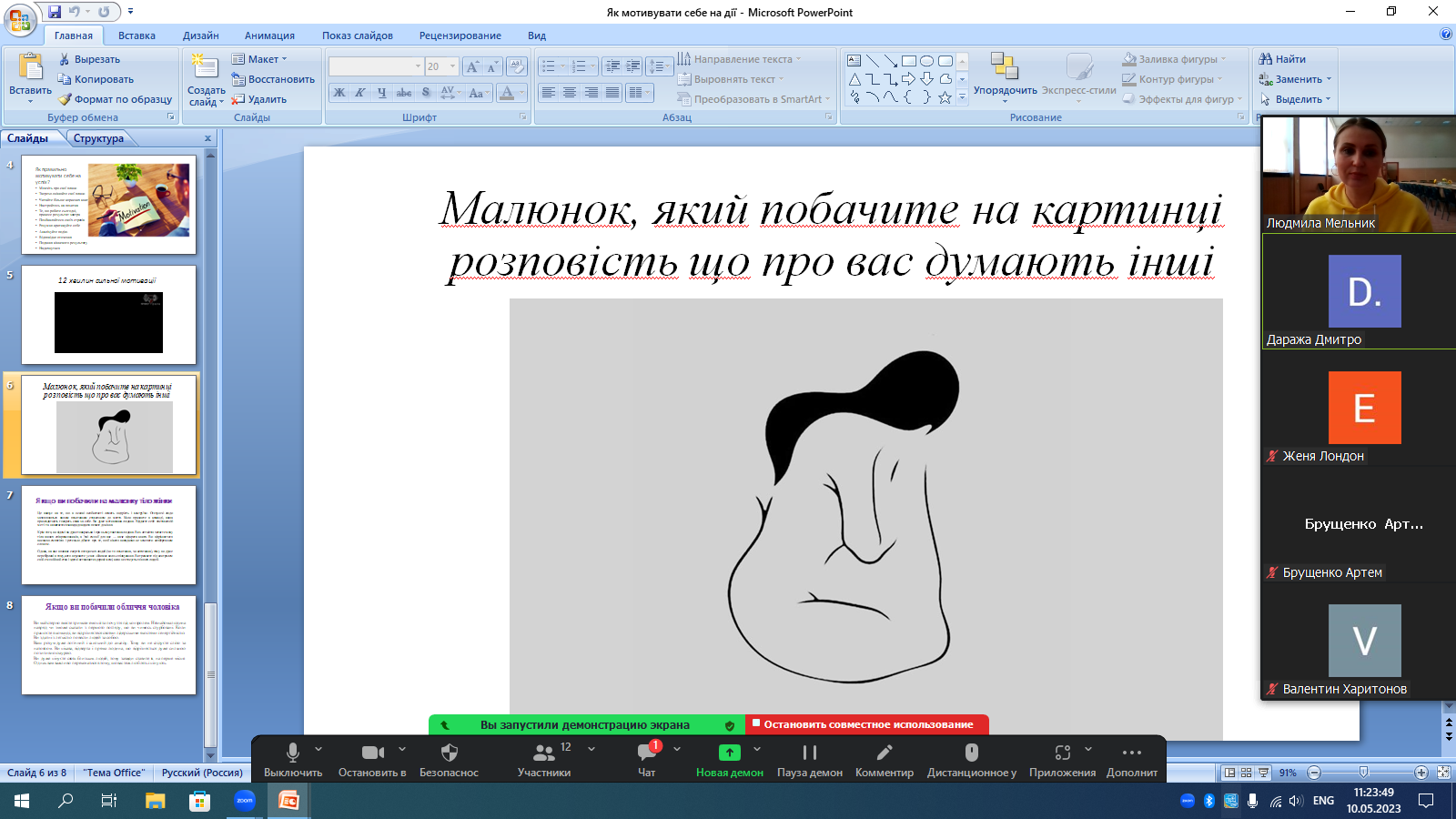Click Найти binoculars in the ribbon
1456x819 pixels.
[1282, 59]
